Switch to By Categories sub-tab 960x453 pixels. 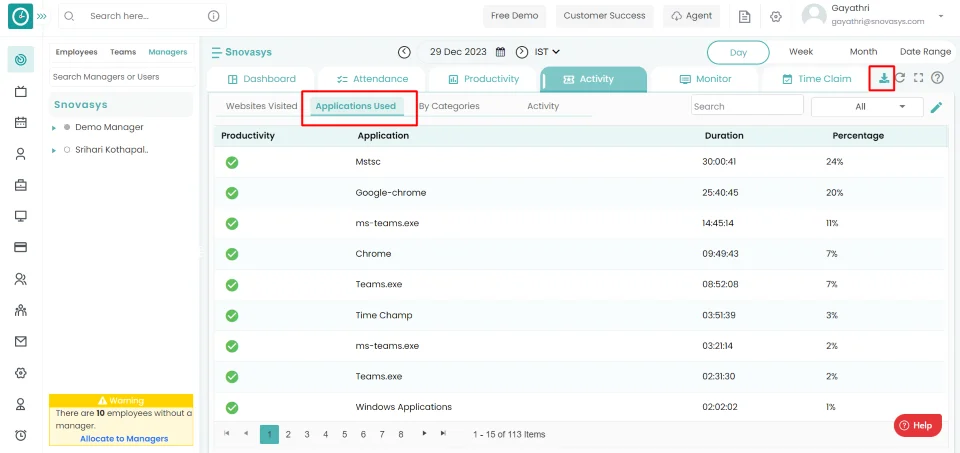[449, 106]
